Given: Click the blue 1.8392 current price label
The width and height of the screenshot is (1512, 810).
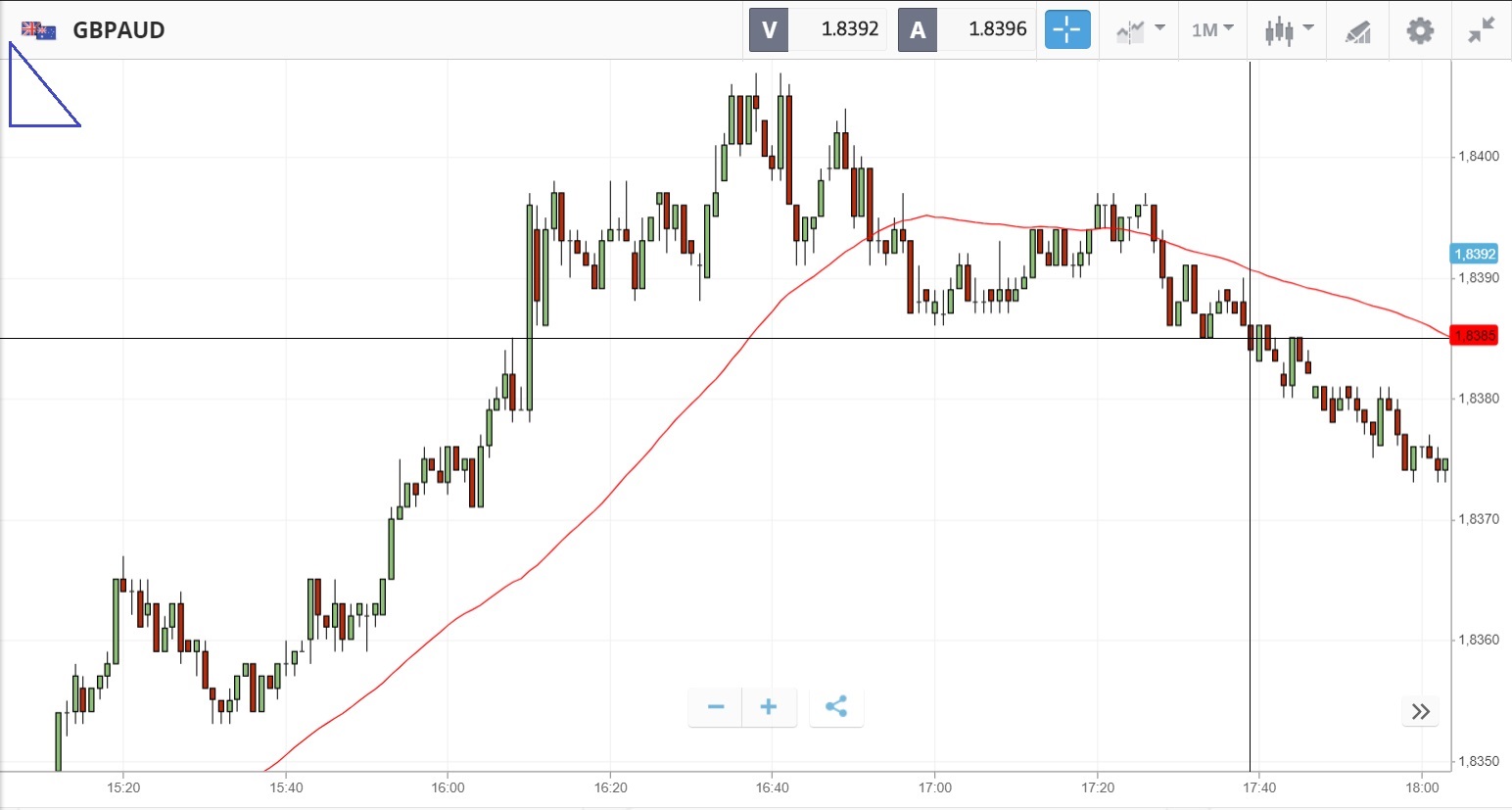Looking at the screenshot, I should point(1474,255).
